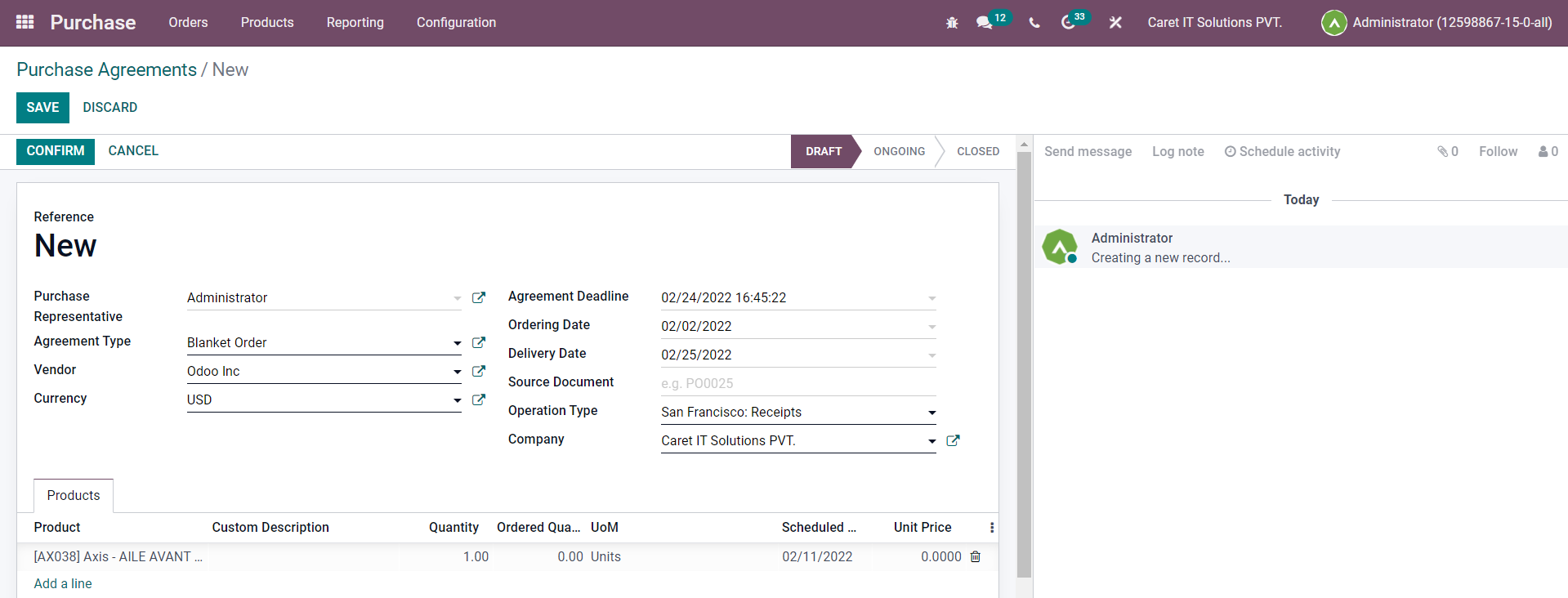The height and width of the screenshot is (598, 1568).
Task: Select the Products tab
Action: (x=74, y=495)
